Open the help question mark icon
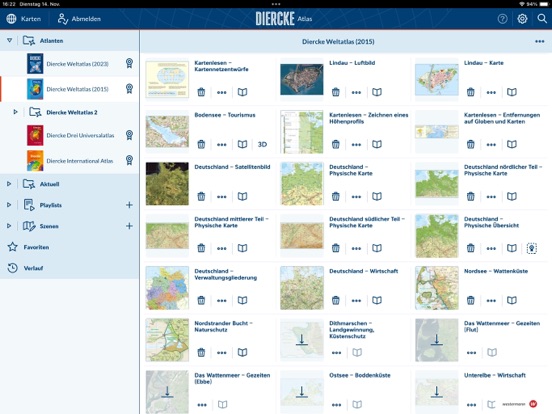552x414 pixels. tap(502, 19)
